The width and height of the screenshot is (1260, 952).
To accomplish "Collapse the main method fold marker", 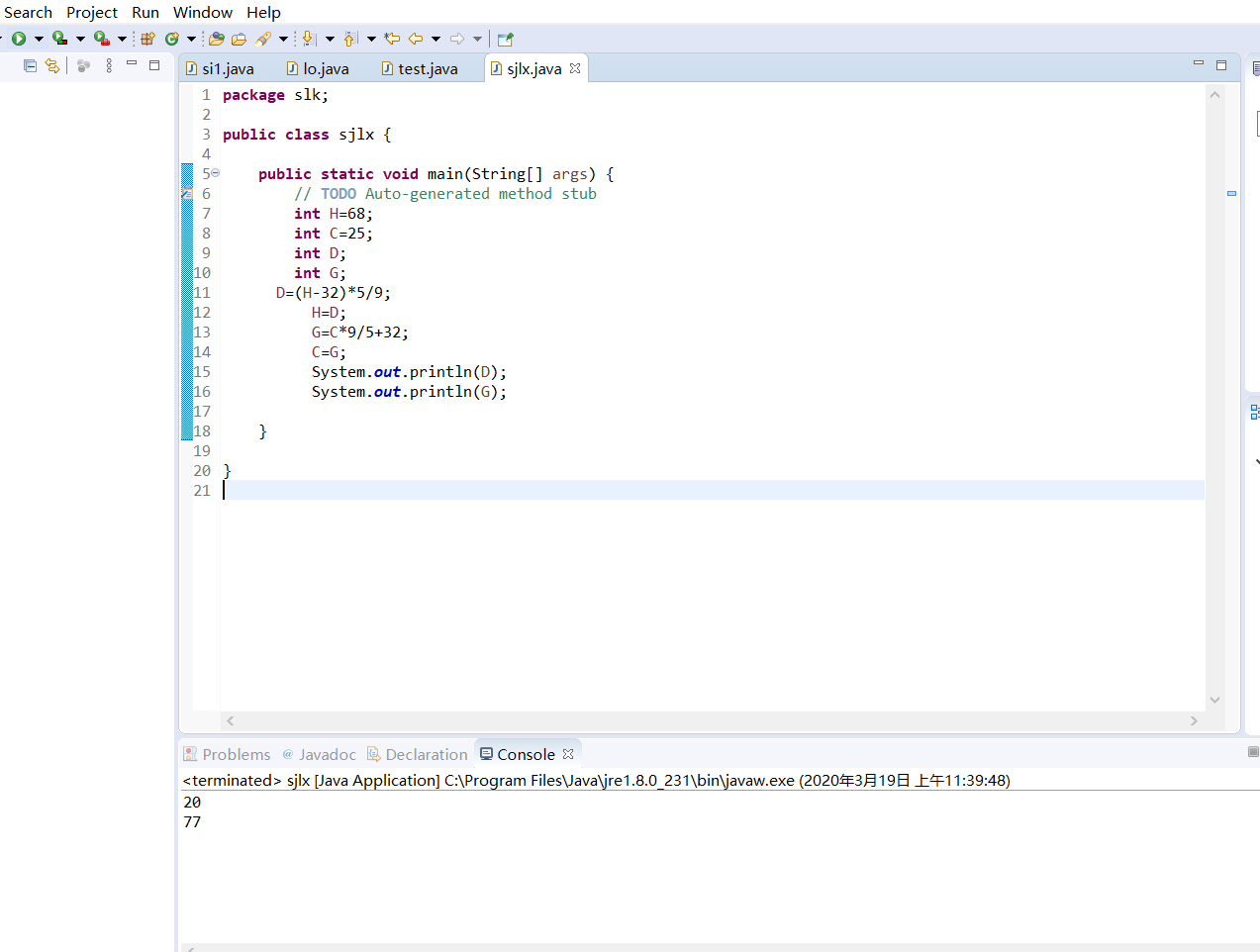I will pyautogui.click(x=215, y=173).
